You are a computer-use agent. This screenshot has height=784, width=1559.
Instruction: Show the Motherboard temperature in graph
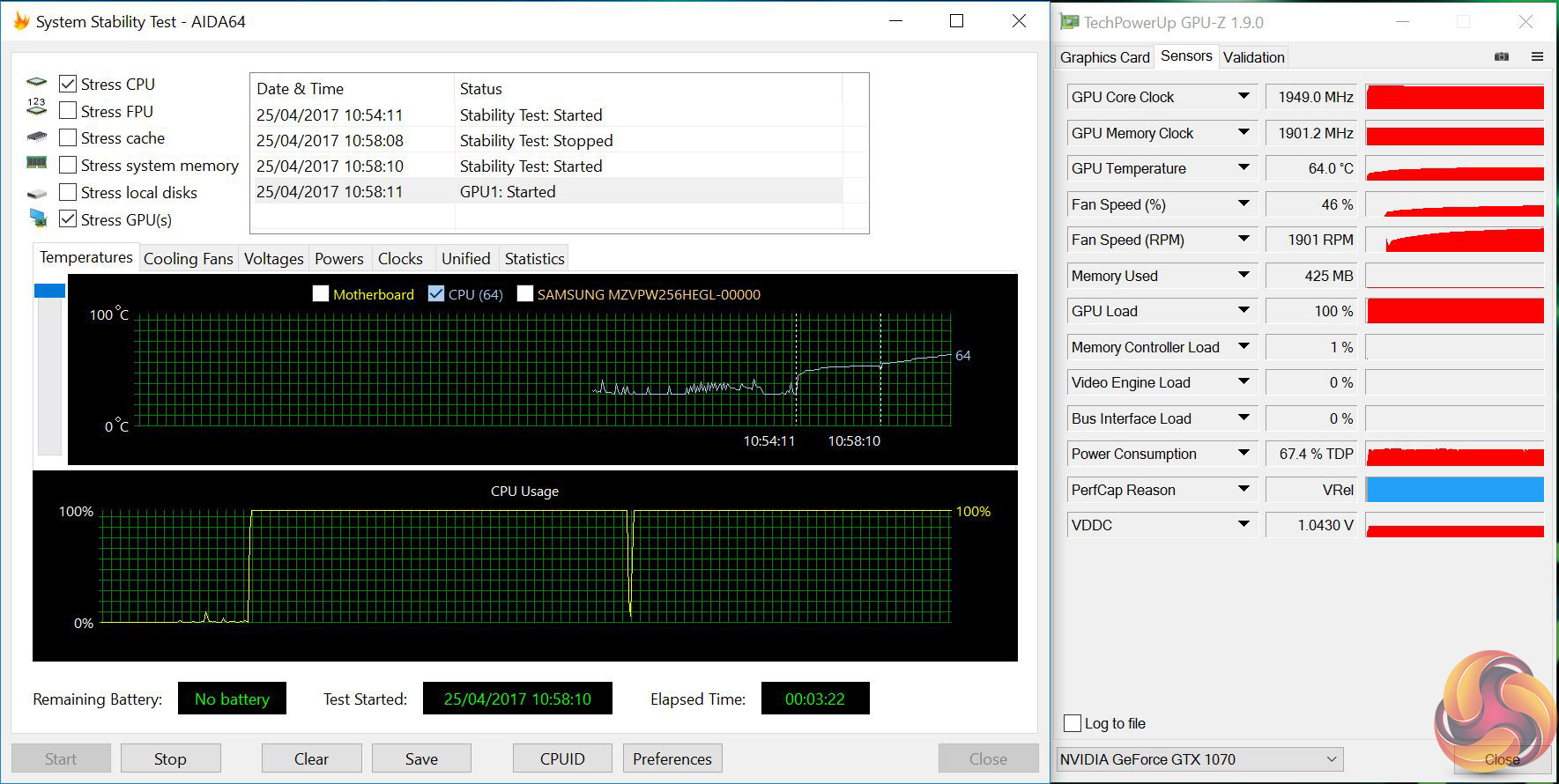[x=321, y=294]
